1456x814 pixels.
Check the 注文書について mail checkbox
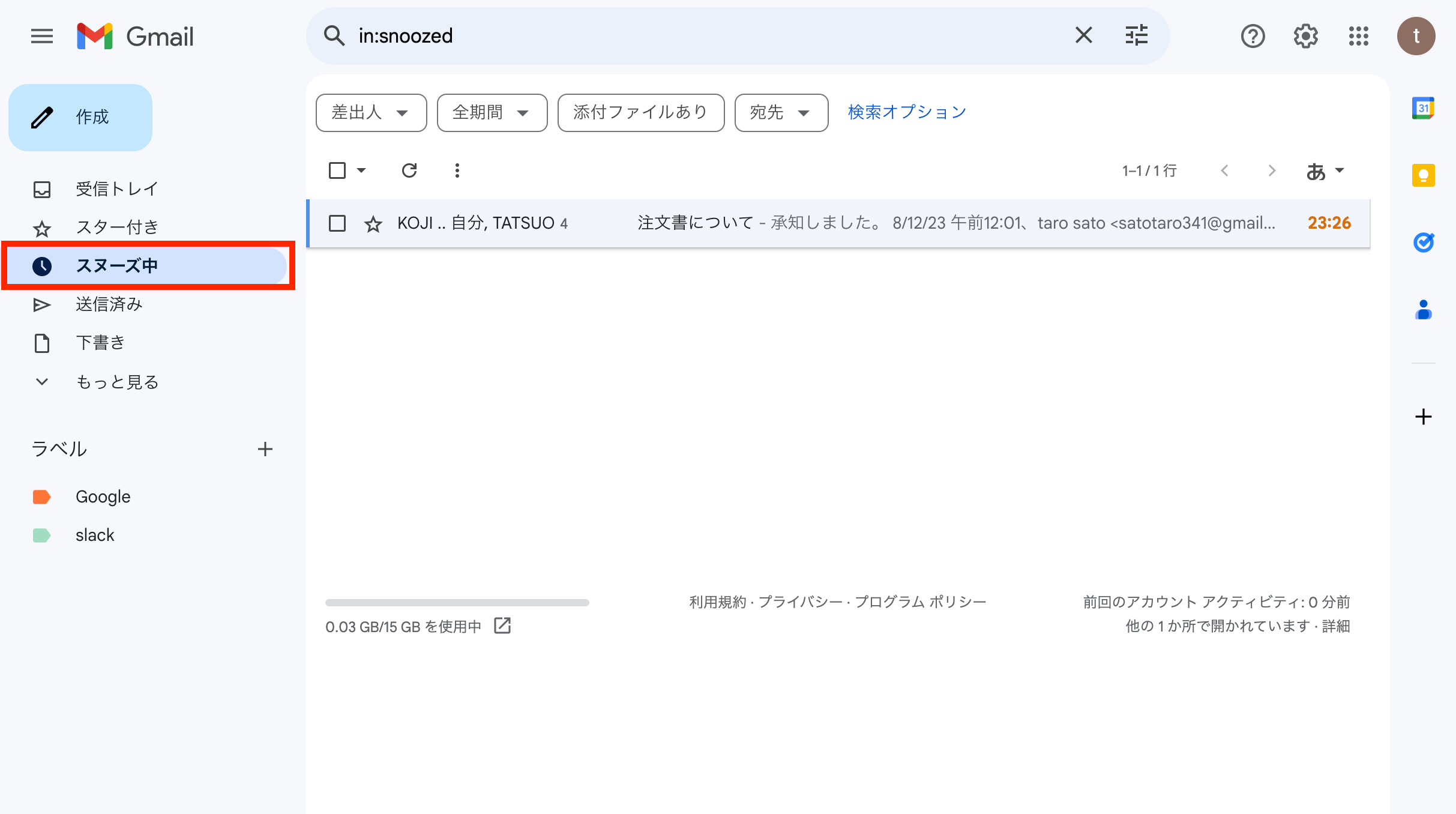pyautogui.click(x=337, y=223)
